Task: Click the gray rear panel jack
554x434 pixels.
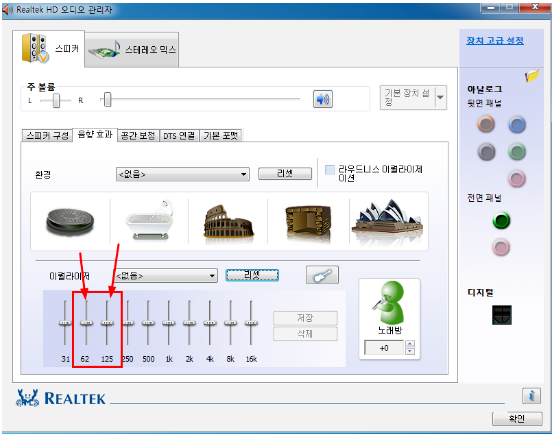Action: pyautogui.click(x=486, y=152)
